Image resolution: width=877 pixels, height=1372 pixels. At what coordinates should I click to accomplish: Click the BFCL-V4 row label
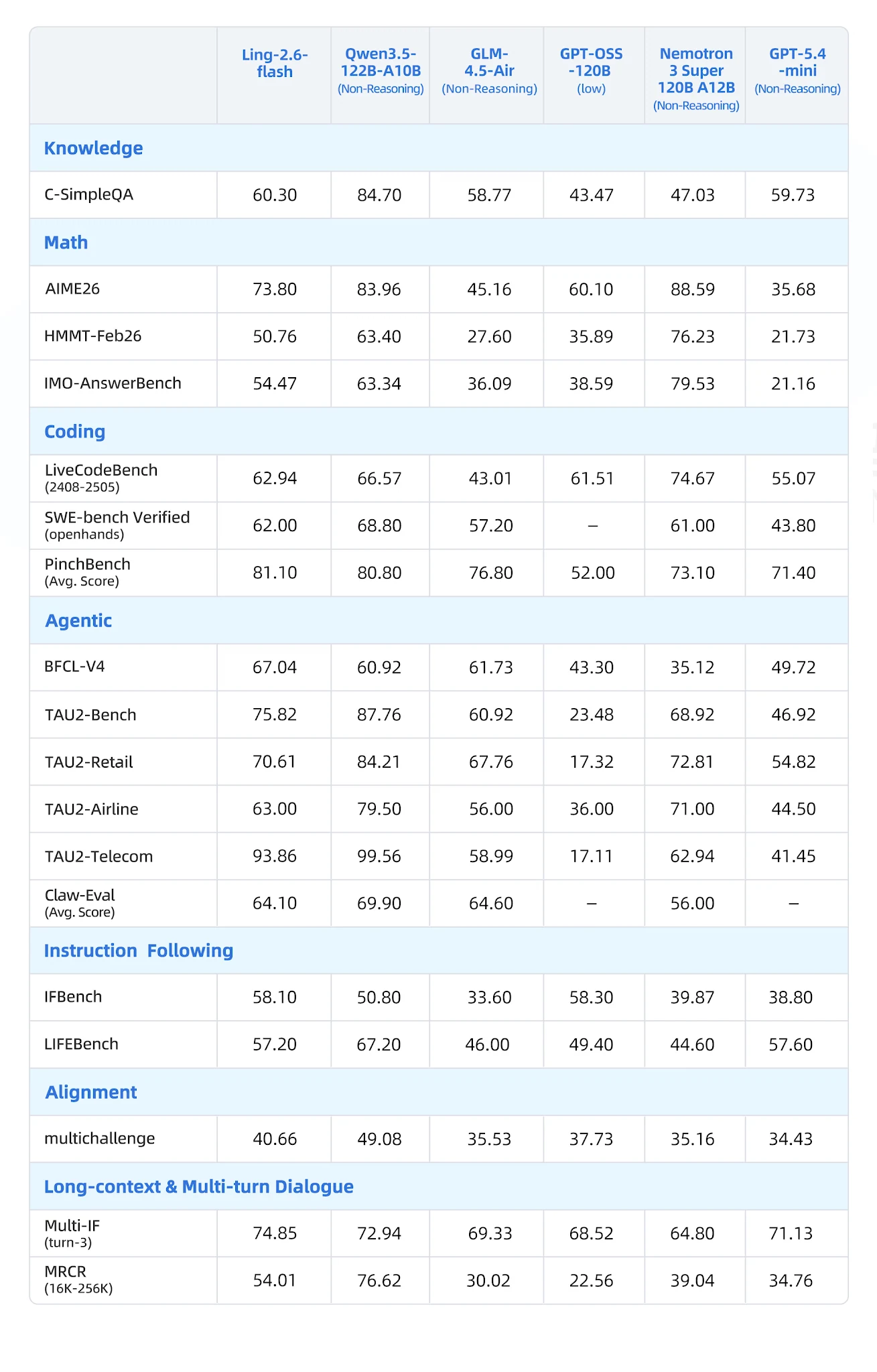point(74,667)
